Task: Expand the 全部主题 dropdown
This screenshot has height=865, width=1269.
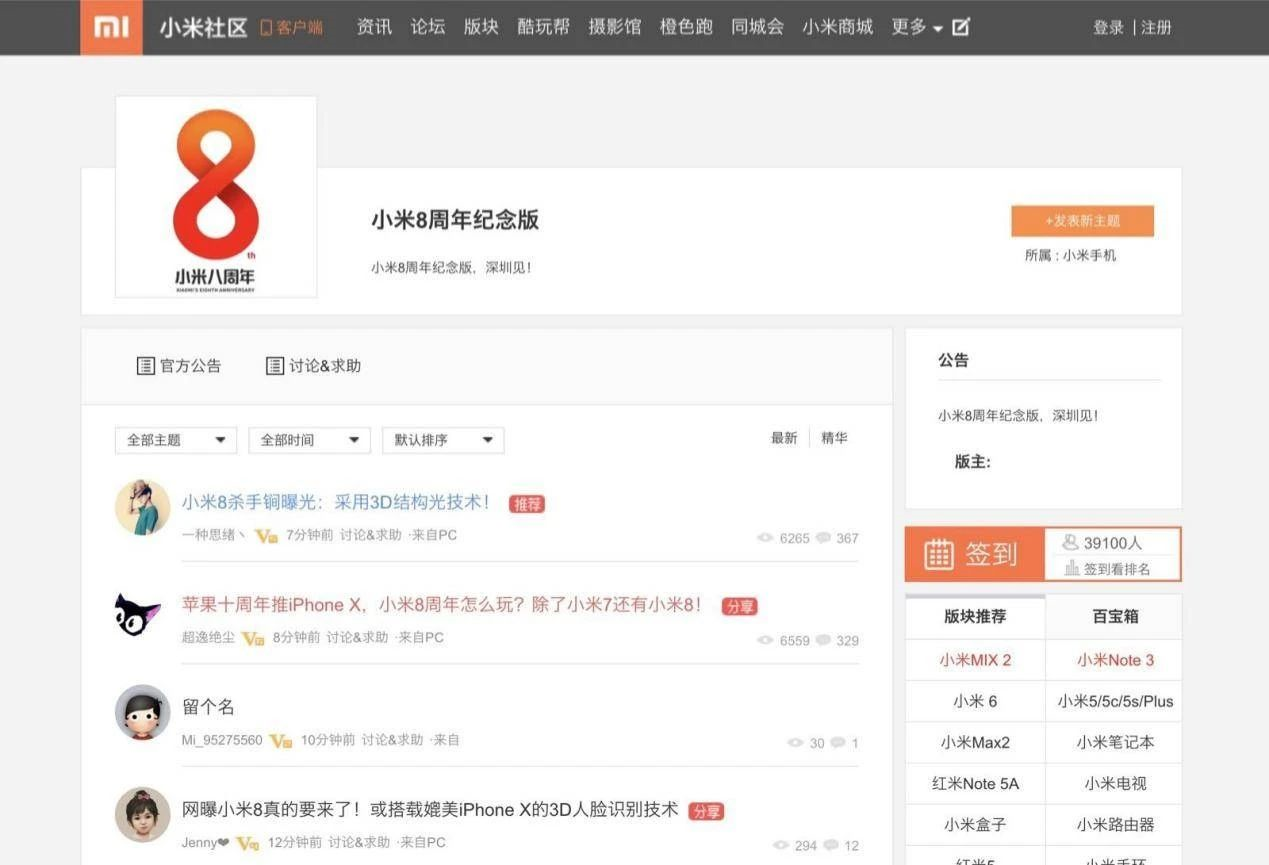Action: pos(176,440)
